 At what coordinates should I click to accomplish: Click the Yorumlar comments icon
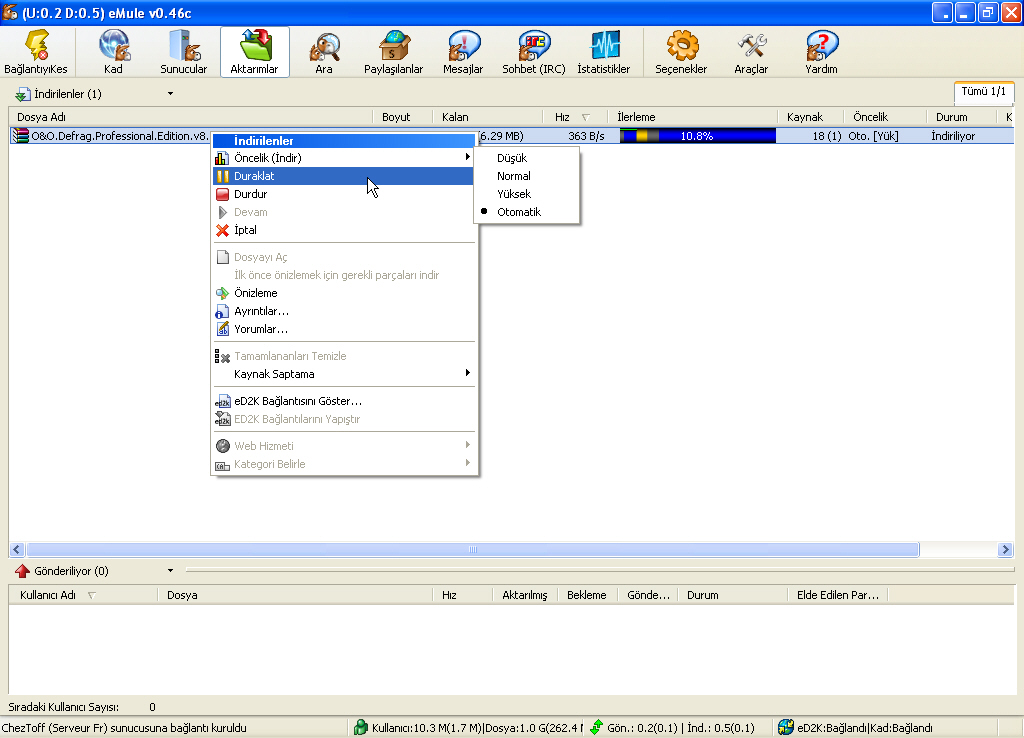point(223,329)
